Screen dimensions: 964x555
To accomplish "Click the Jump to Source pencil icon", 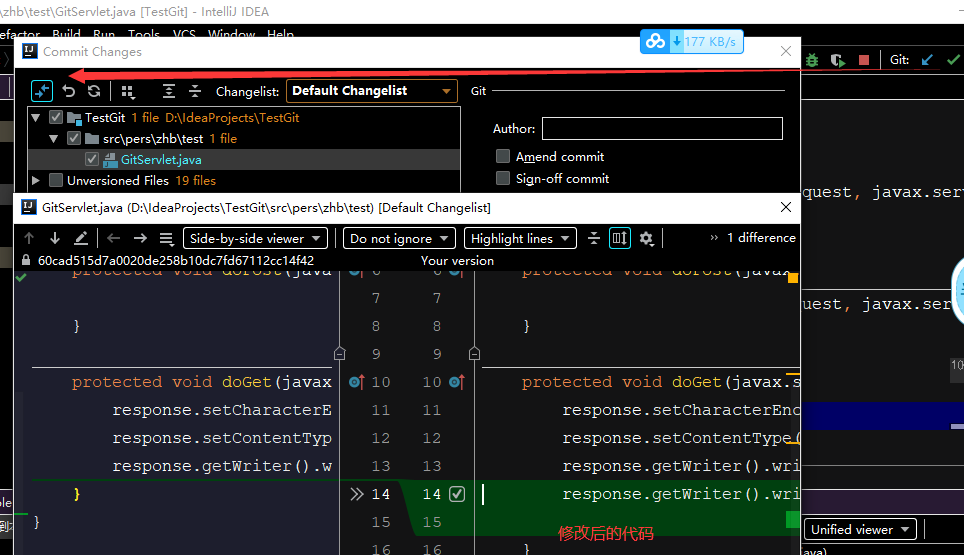I will (81, 238).
